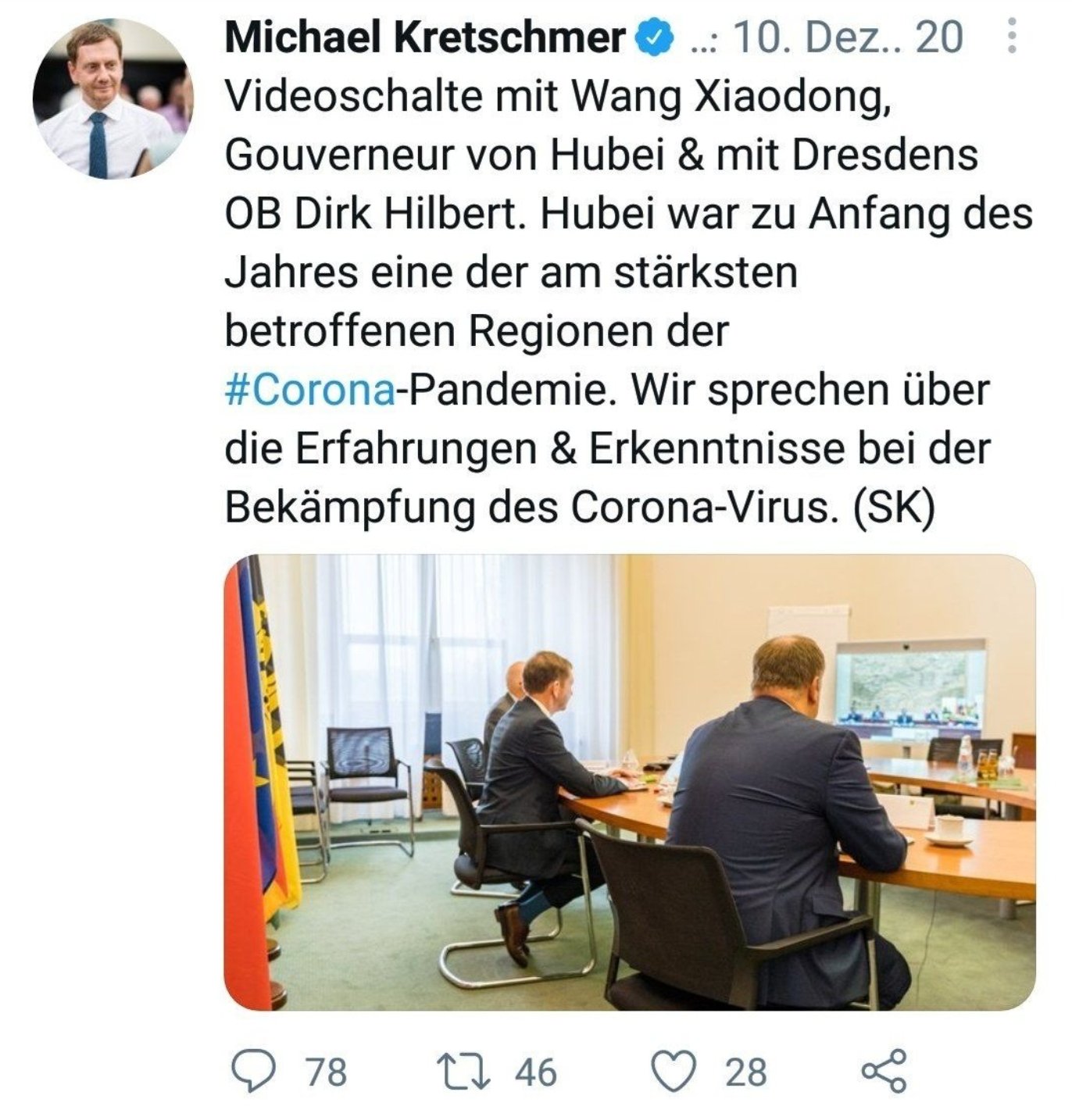Click the retweet count 46
Screen dimensions: 1072x1120
tap(535, 1072)
